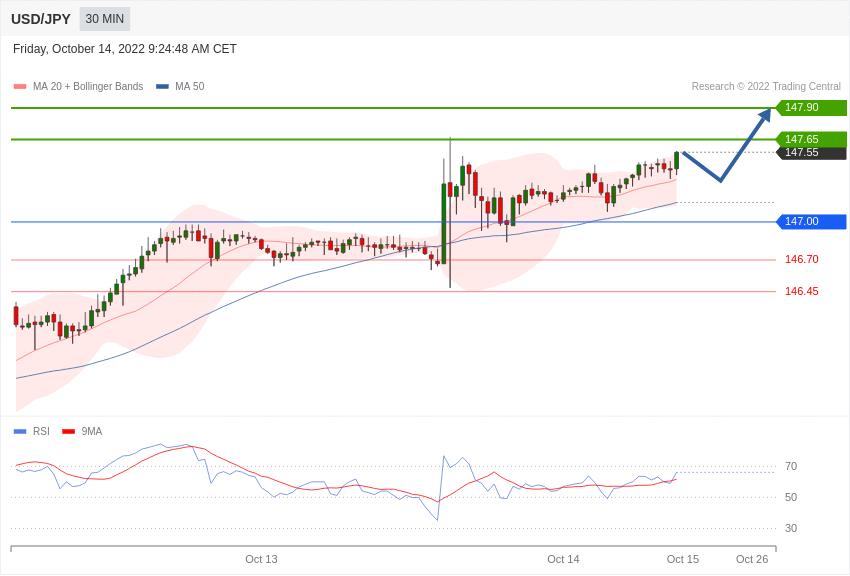Screen dimensions: 850x576
Task: Click the green 147.65 resistance price tag
Action: pos(811,139)
